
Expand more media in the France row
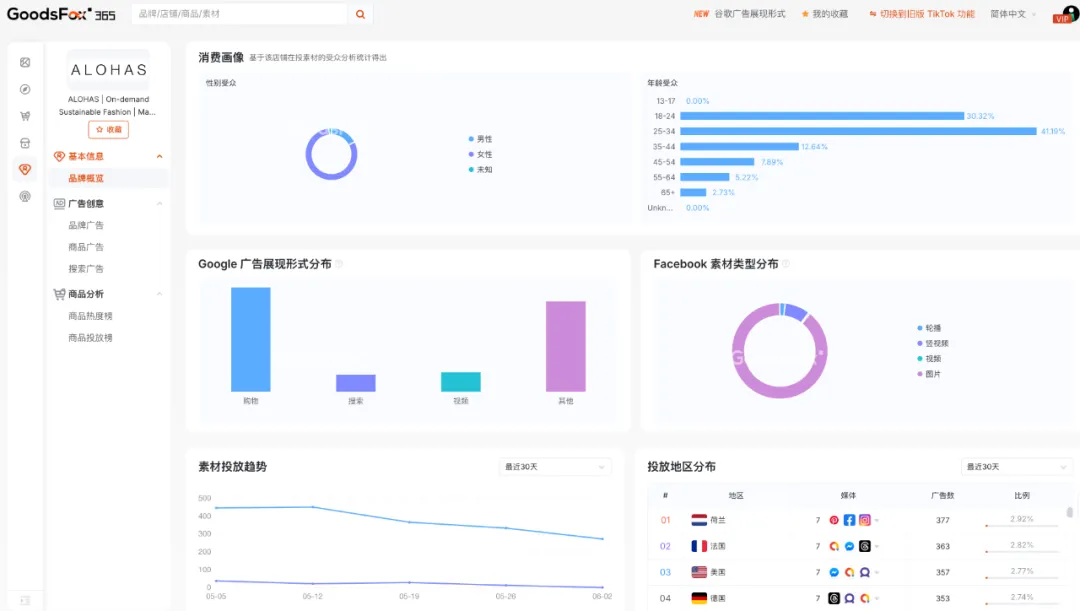pyautogui.click(x=877, y=546)
